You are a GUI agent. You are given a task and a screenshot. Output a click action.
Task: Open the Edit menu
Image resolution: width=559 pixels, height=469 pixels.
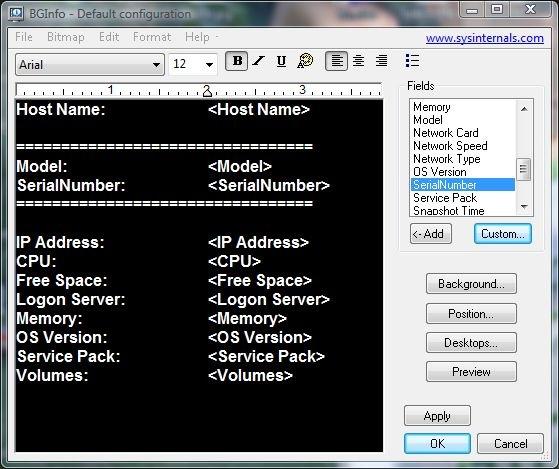tap(109, 37)
